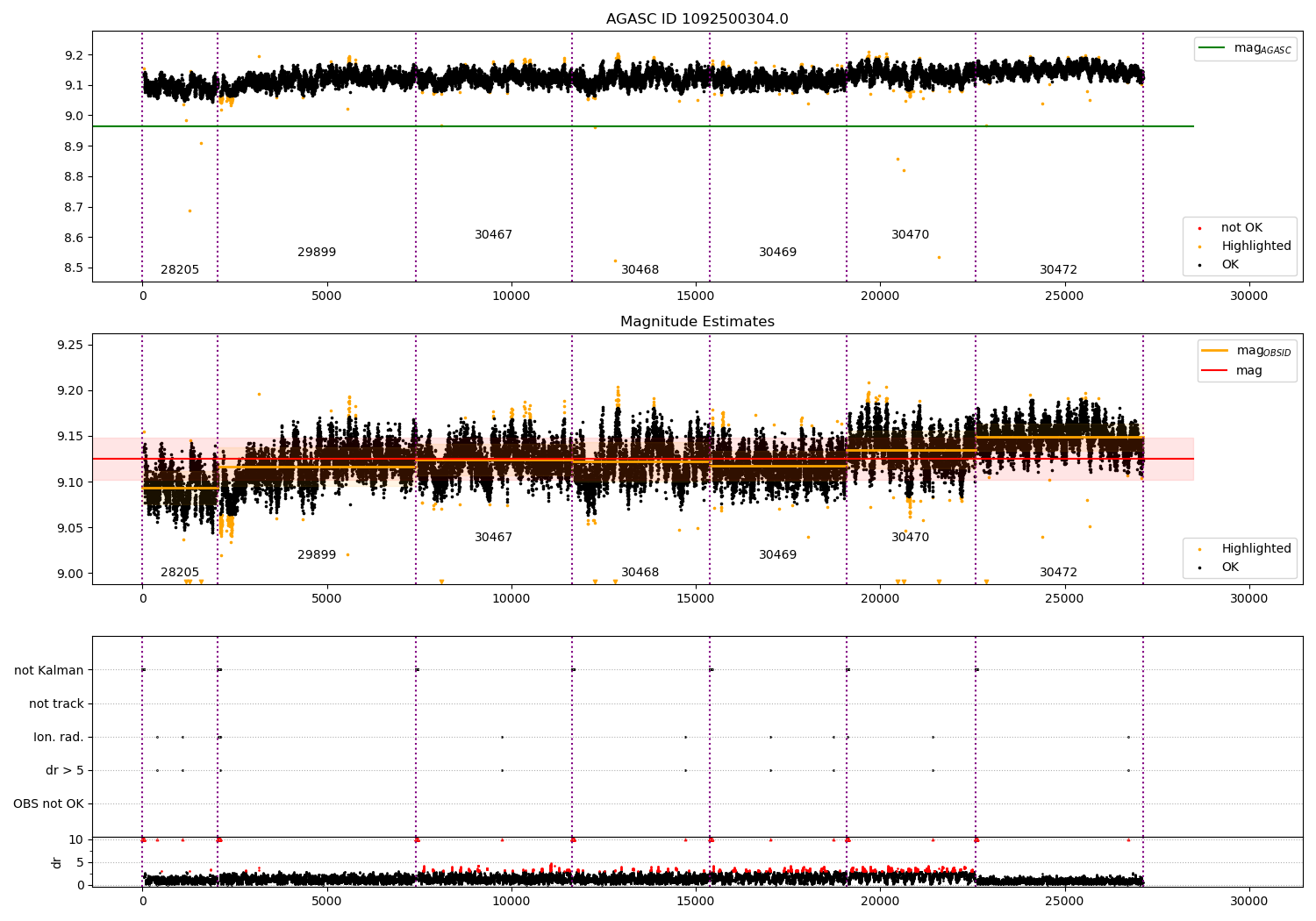Click the 'Ion. rad.' axis label
This screenshot has width=1316, height=921.
pos(59,737)
